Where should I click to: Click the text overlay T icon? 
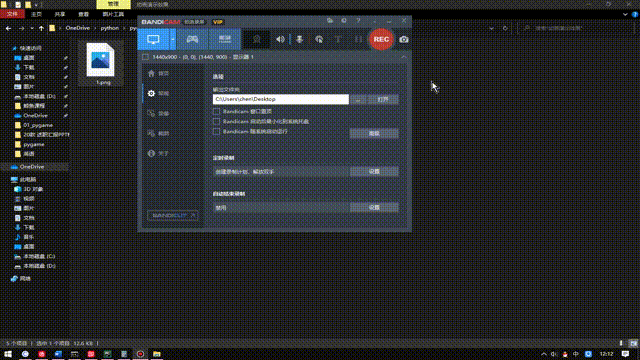click(338, 40)
